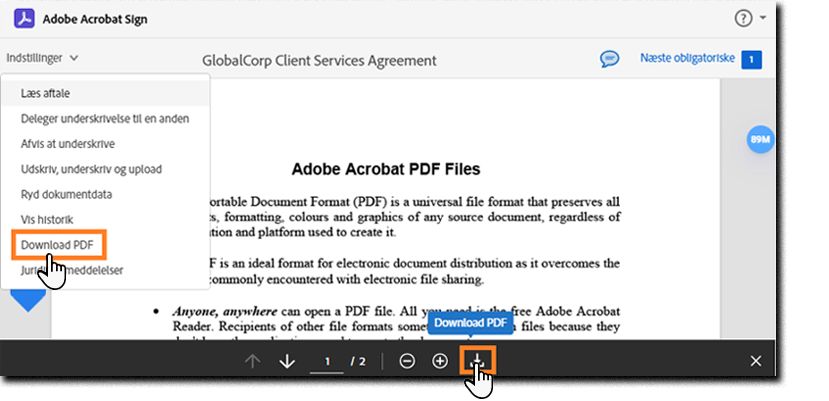Choose Deleger underskrivelse til en anden

click(105, 119)
